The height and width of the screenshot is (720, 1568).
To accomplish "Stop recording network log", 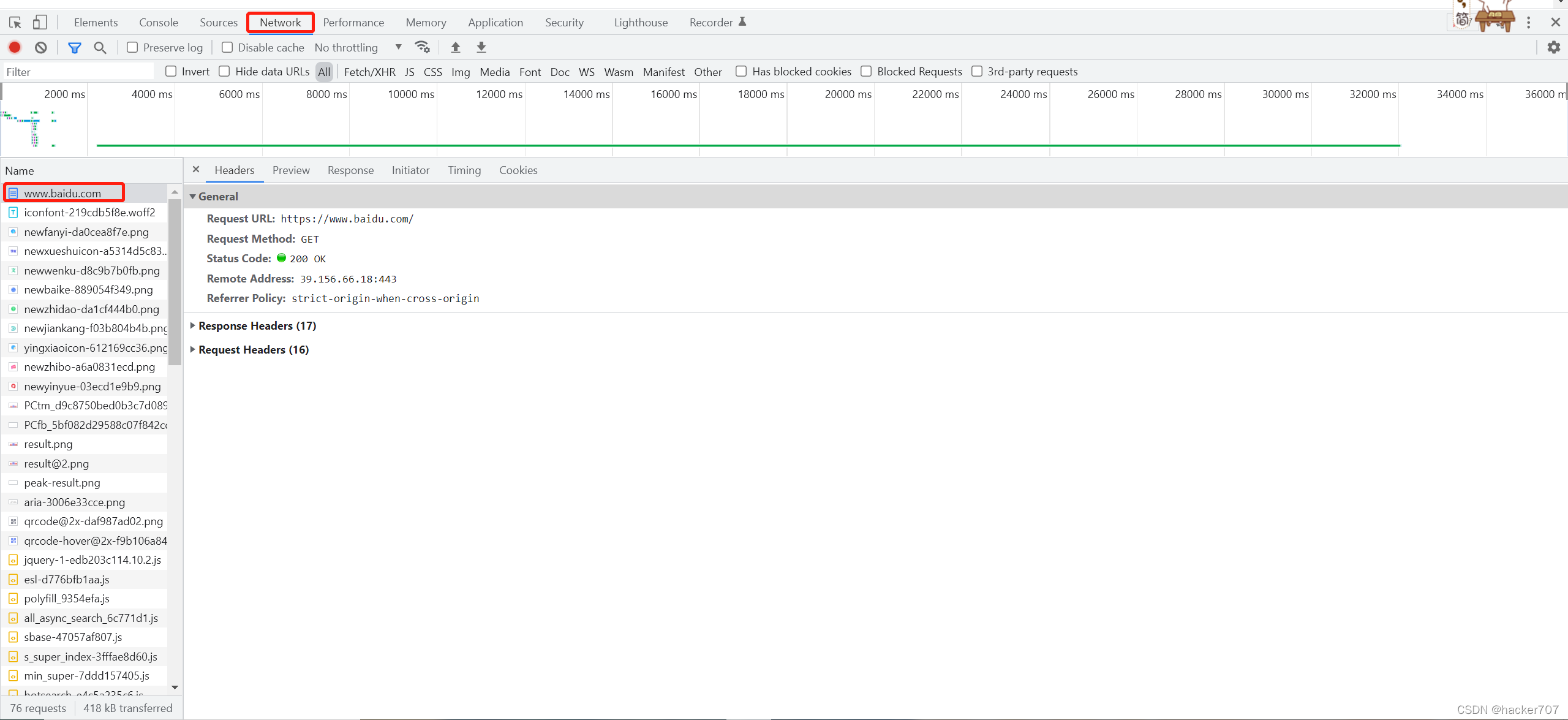I will click(15, 47).
